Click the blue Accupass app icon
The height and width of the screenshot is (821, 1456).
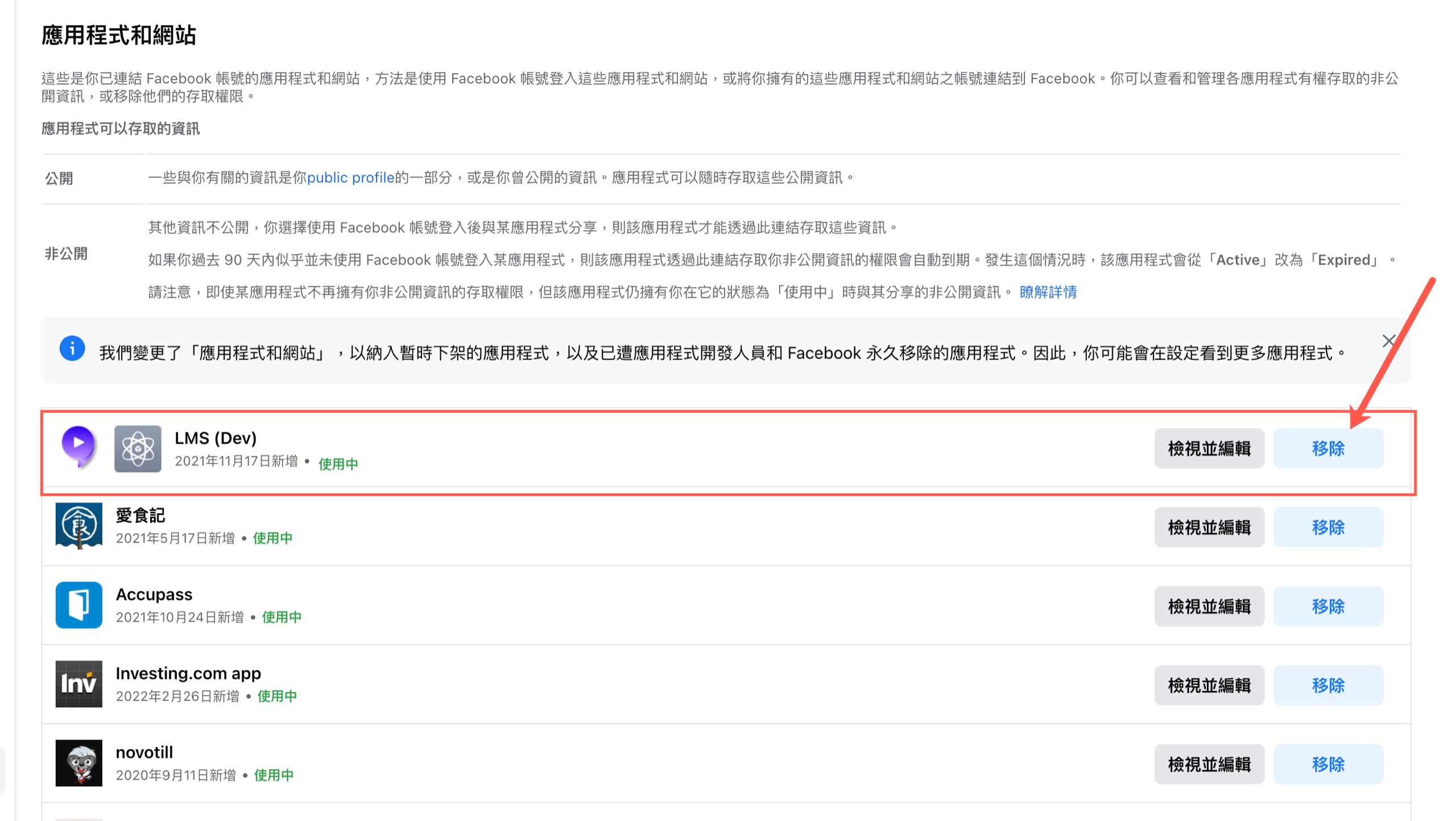pos(79,605)
